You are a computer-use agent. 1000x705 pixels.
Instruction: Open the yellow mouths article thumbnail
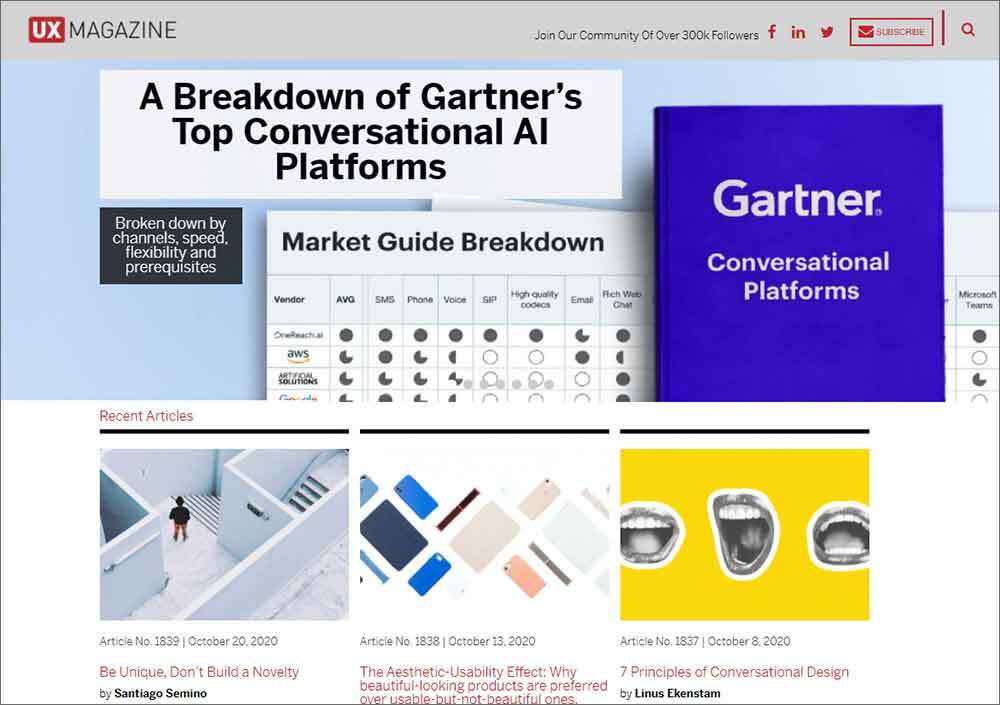[744, 534]
